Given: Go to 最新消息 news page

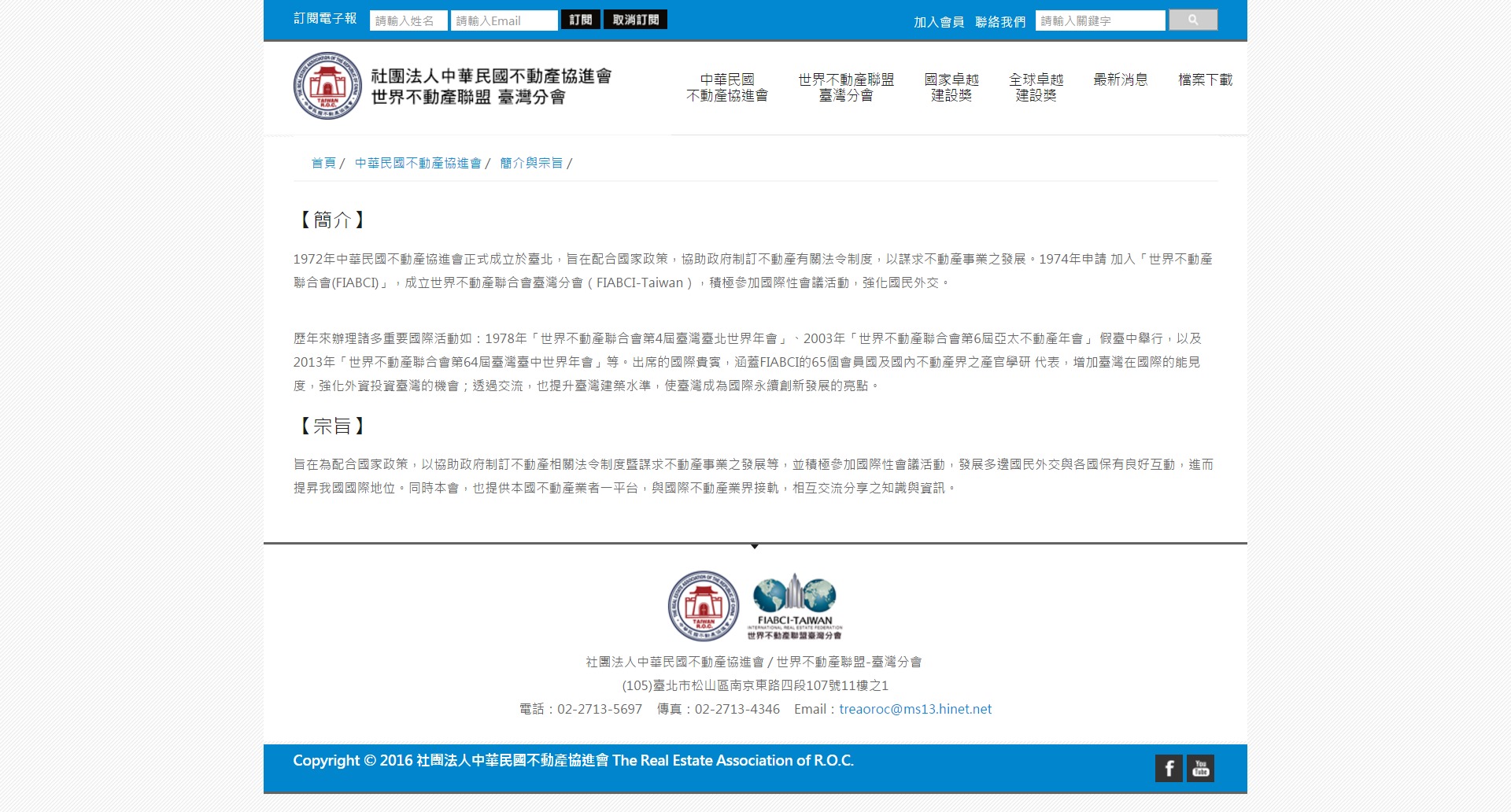Looking at the screenshot, I should pyautogui.click(x=1120, y=79).
